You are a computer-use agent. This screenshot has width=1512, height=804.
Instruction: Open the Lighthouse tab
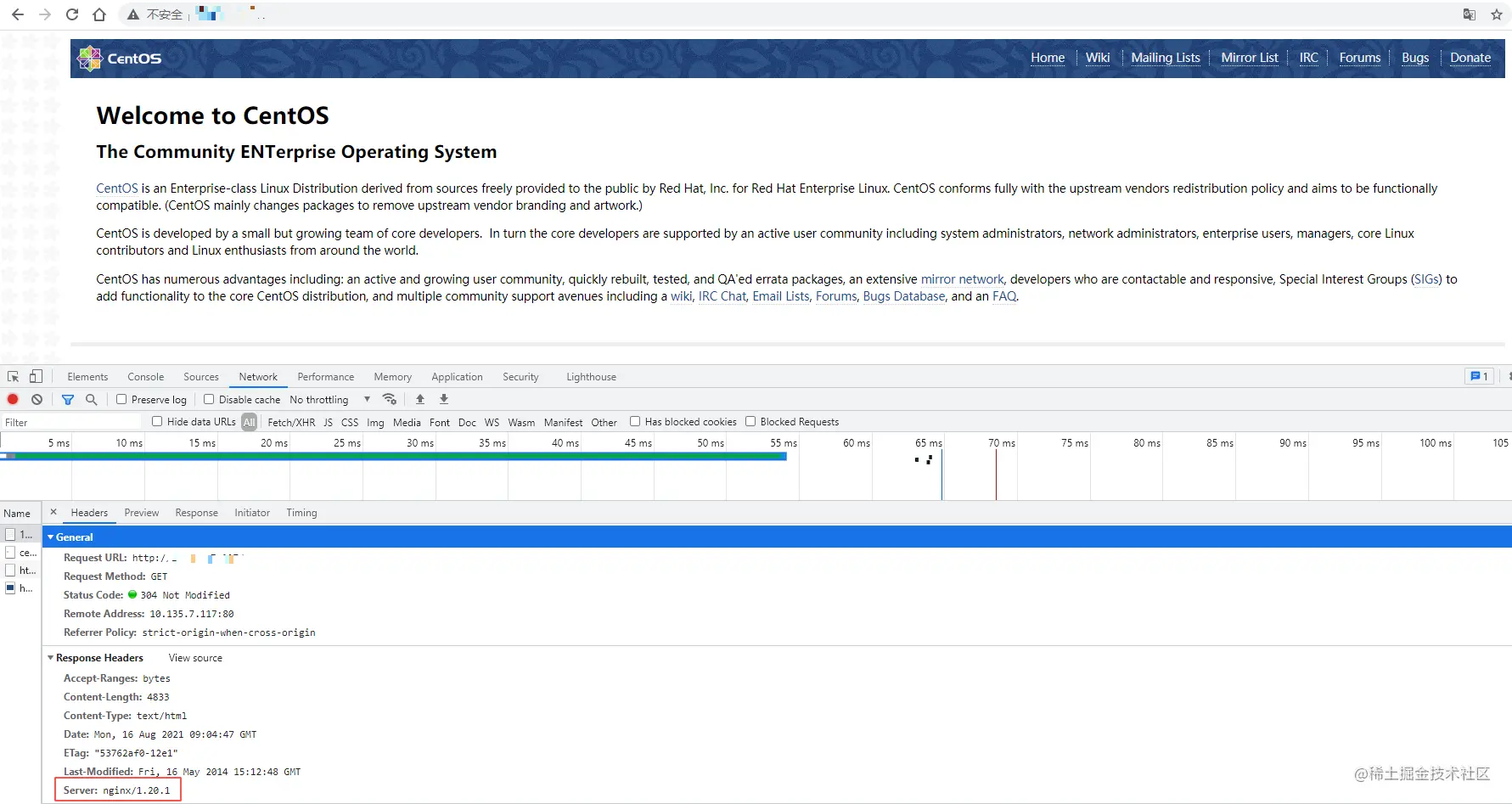coord(592,376)
